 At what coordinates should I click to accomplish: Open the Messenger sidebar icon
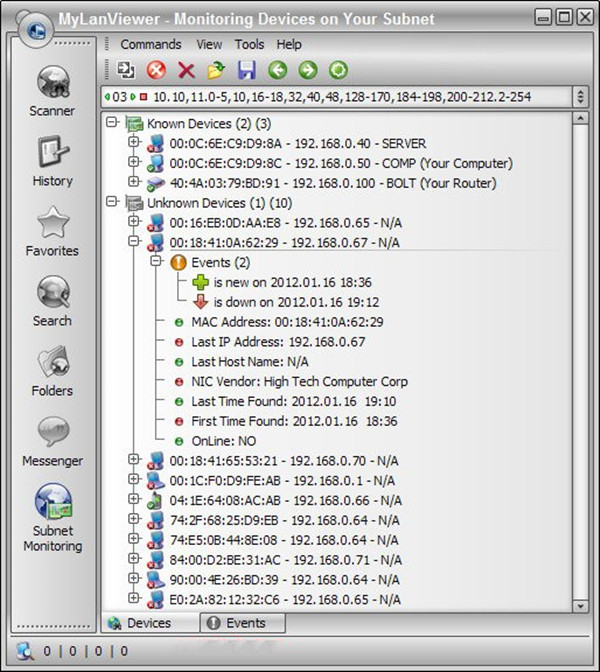pyautogui.click(x=52, y=441)
